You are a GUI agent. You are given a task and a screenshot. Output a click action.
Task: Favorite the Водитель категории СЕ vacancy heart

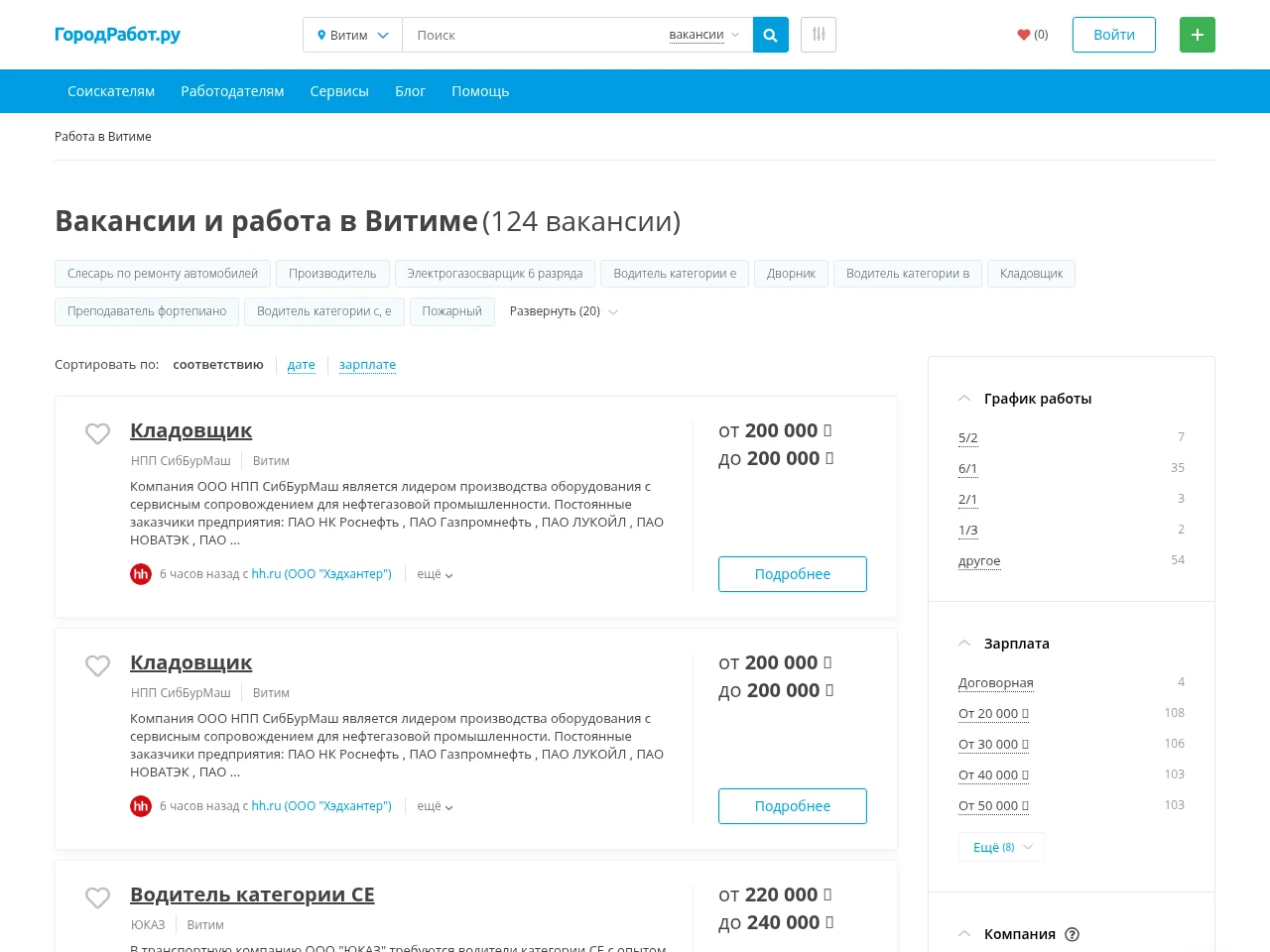(x=97, y=897)
